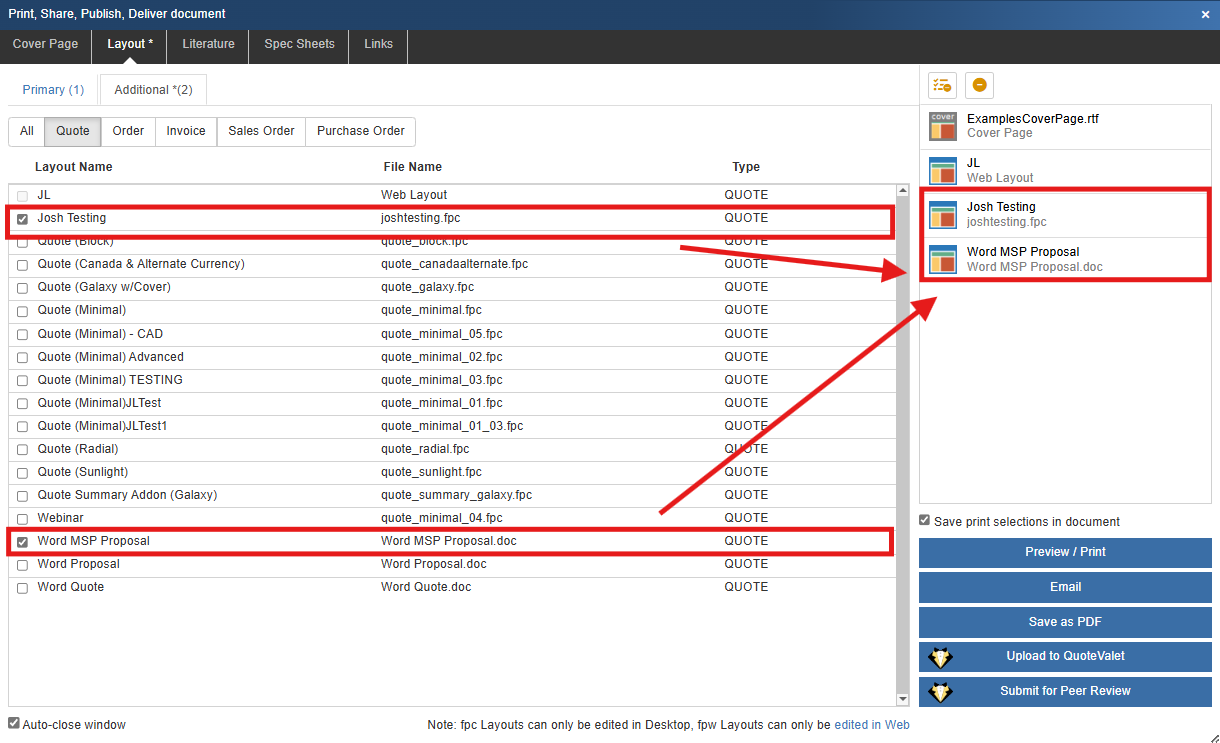
Task: Open the Primary (1) layouts tab
Action: coord(53,90)
